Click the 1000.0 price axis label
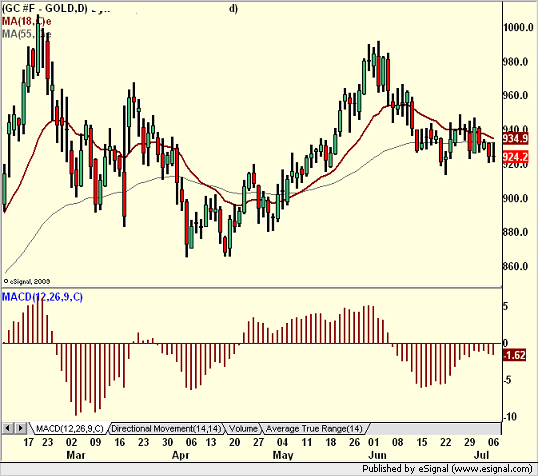538x476 pixels. coord(518,27)
